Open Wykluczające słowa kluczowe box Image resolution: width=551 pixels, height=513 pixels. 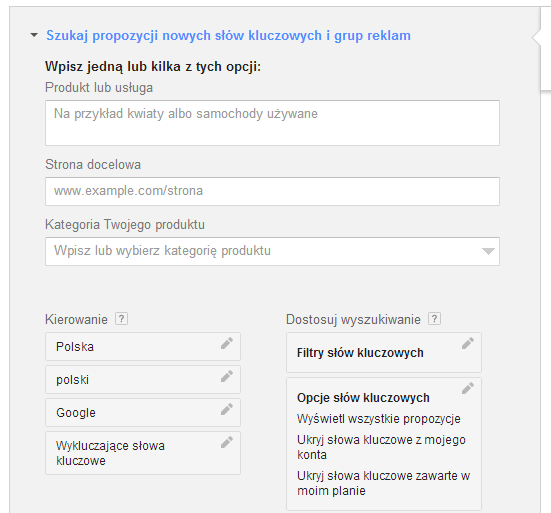point(143,453)
